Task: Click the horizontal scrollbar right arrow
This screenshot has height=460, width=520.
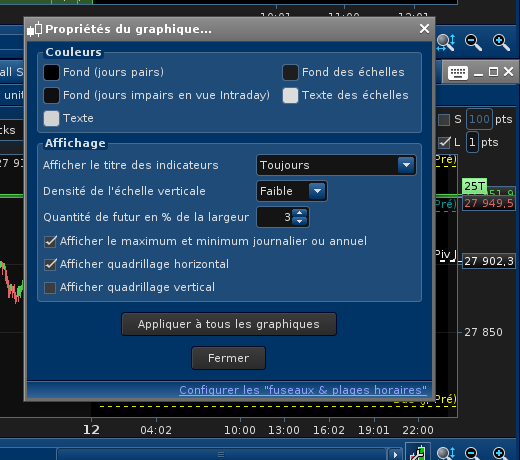Action: pos(395,455)
